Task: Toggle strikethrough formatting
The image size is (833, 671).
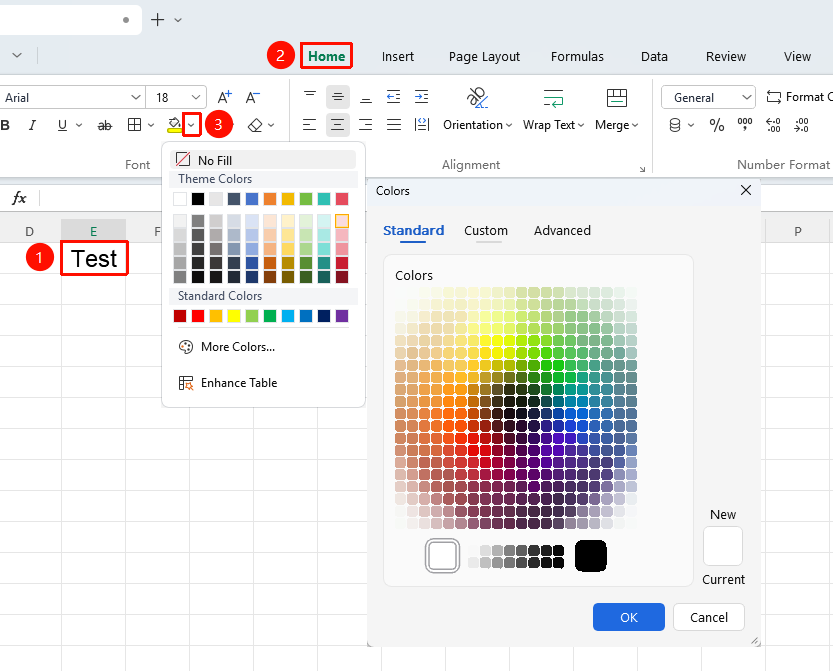Action: point(105,125)
